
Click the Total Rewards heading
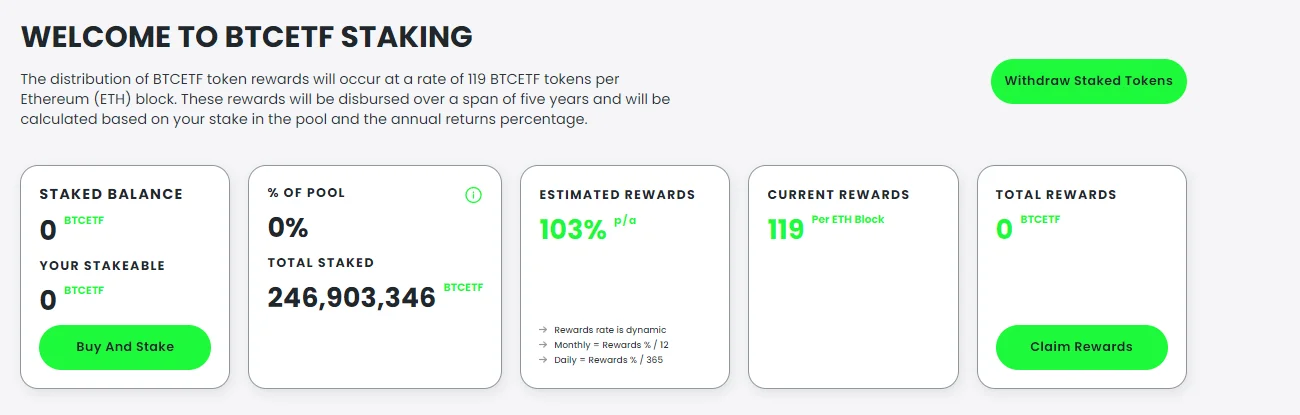[x=1056, y=195]
